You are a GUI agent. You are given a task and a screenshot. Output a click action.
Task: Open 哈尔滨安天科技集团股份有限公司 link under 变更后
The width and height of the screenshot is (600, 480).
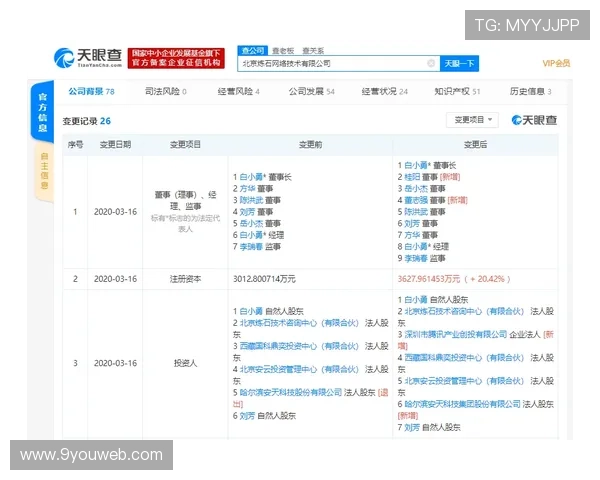coord(462,404)
